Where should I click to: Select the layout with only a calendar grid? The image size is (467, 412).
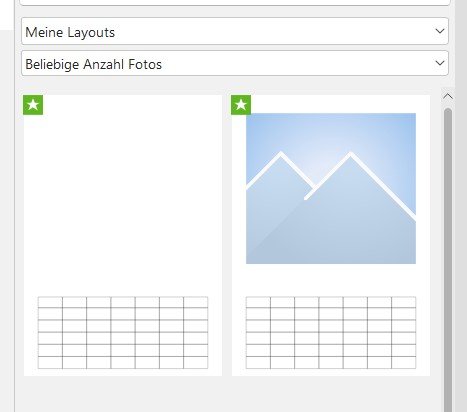coord(123,235)
